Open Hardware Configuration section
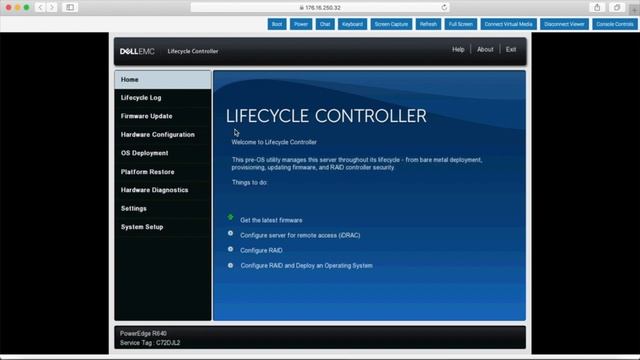640x360 pixels. click(163, 135)
